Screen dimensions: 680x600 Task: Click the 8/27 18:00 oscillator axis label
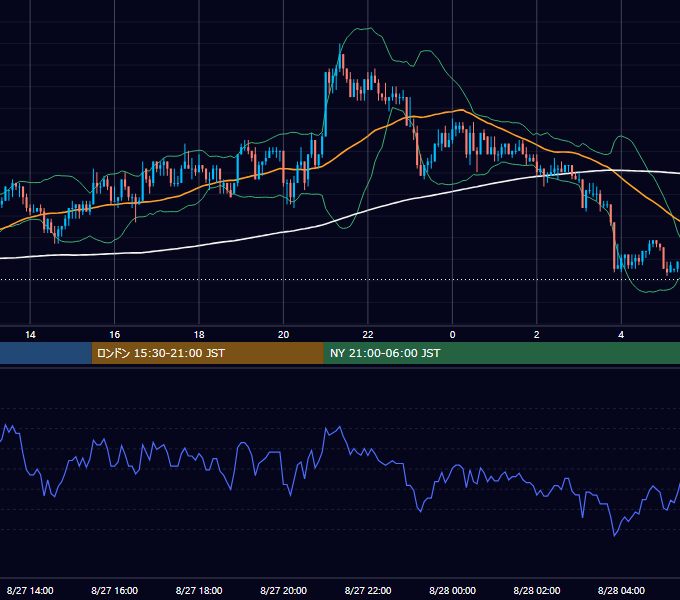[x=199, y=590]
